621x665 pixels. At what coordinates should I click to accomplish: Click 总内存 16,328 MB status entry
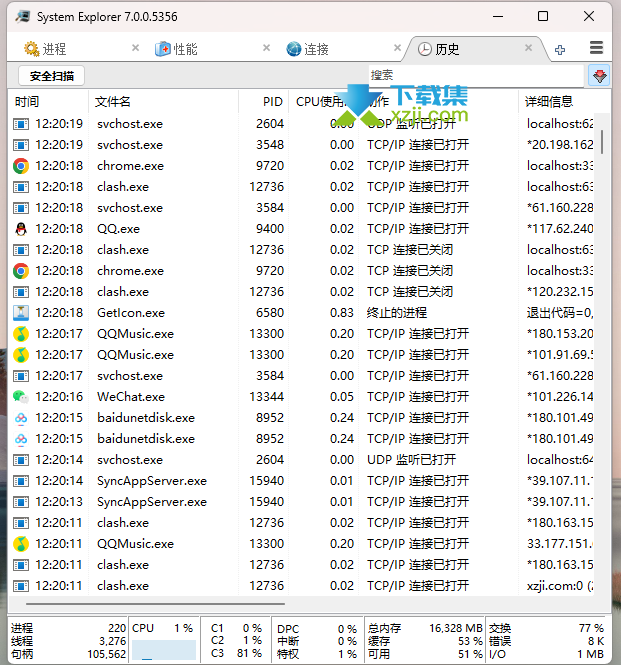[425, 628]
